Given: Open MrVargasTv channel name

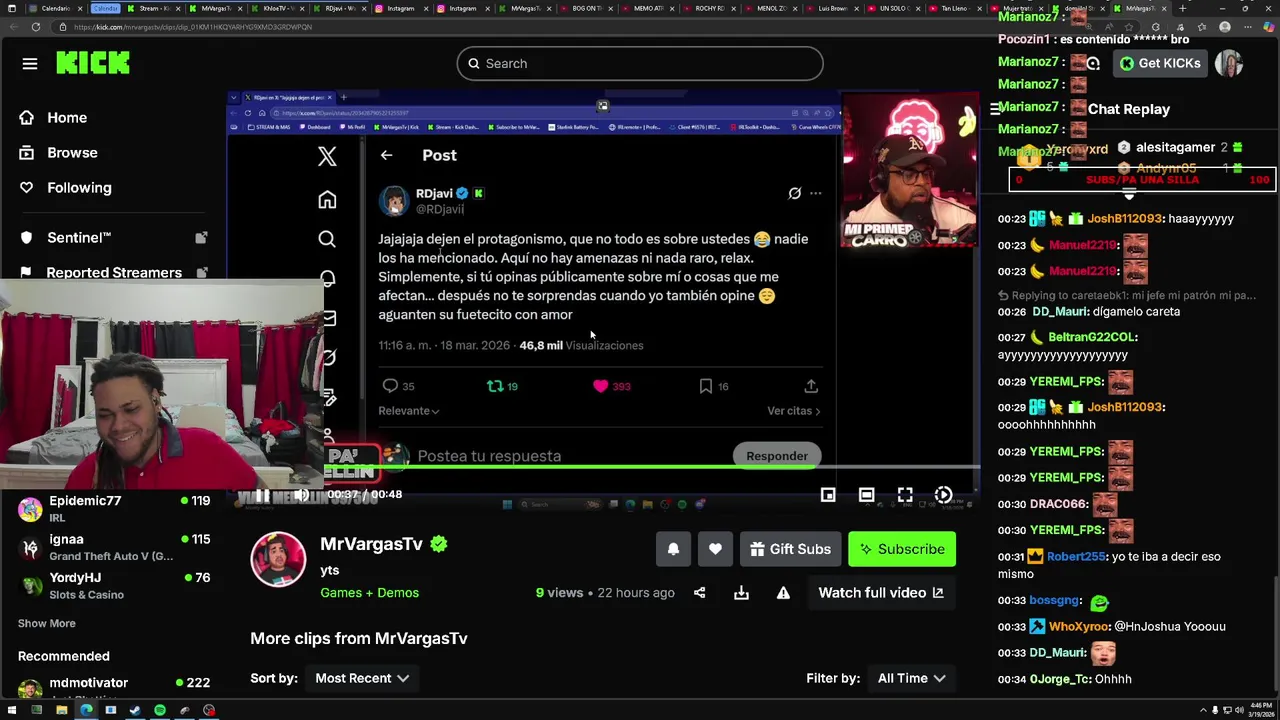Looking at the screenshot, I should [371, 544].
